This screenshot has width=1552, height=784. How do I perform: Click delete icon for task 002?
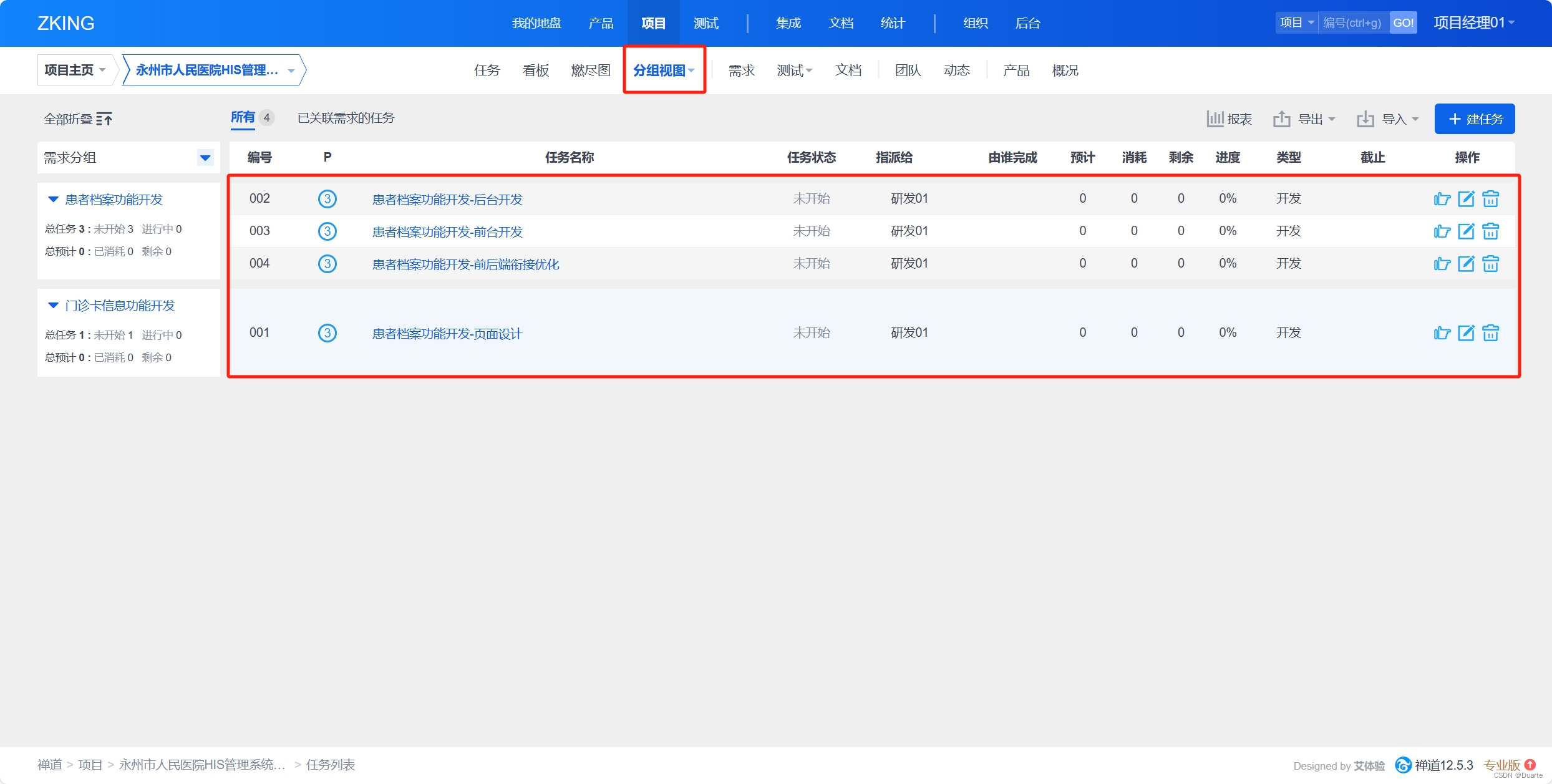pyautogui.click(x=1490, y=199)
